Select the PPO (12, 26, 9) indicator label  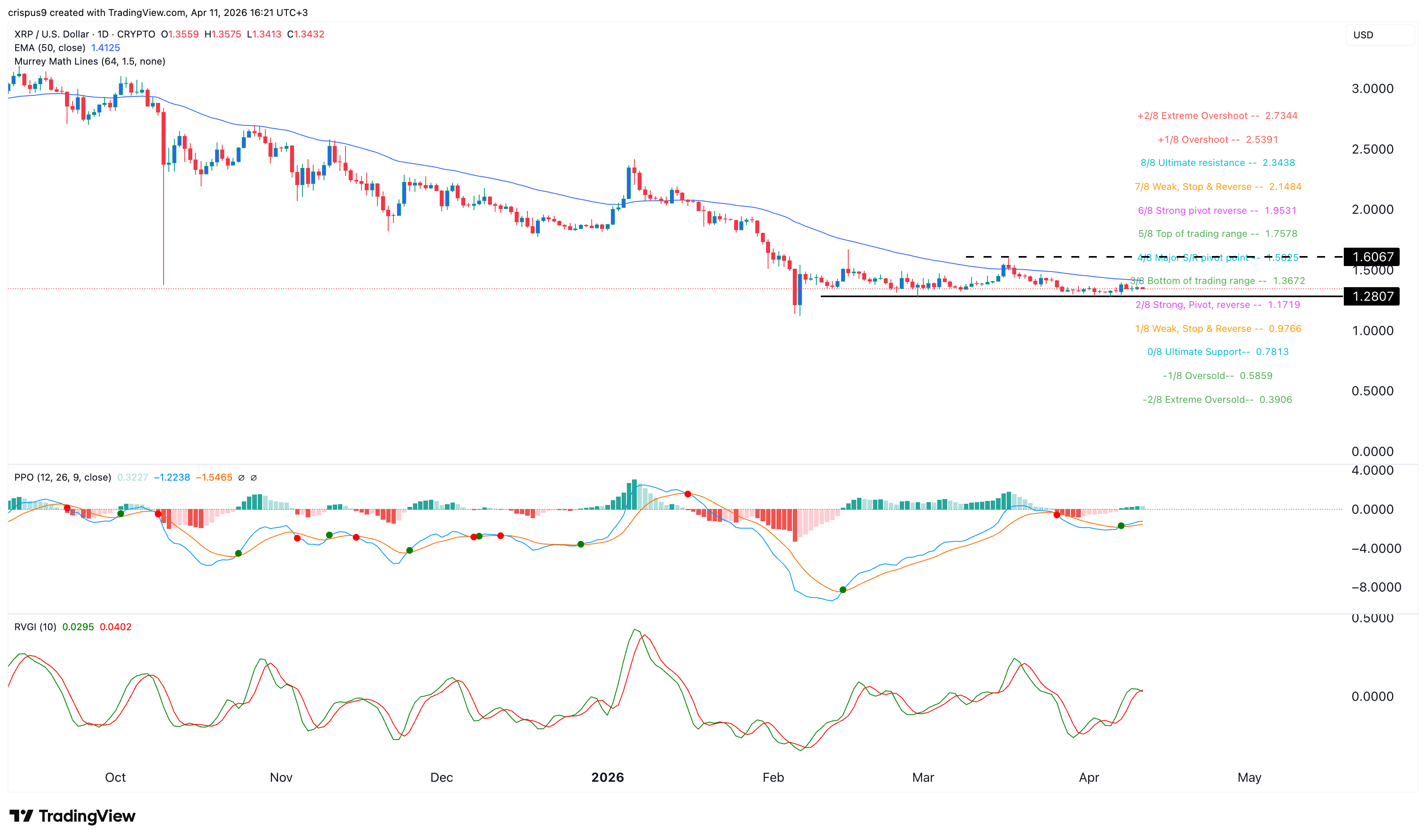click(x=62, y=477)
